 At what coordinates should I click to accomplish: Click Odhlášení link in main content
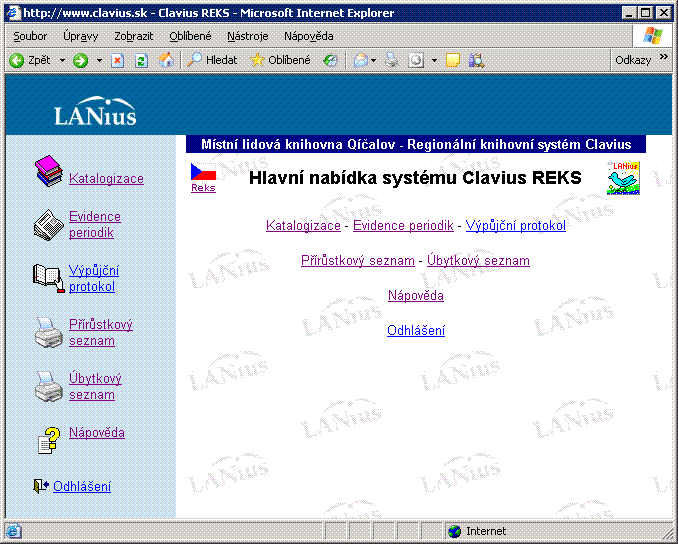[x=416, y=330]
